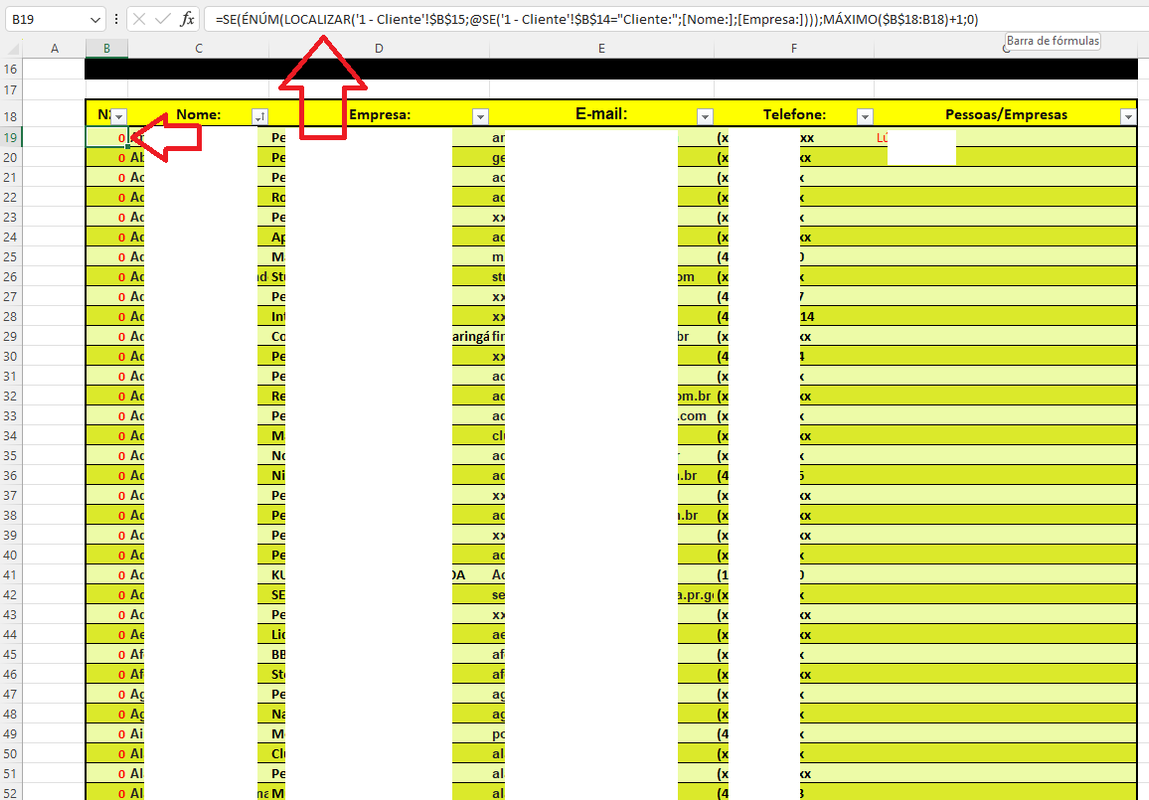
Task: Select row 25 header
Action: 11,256
